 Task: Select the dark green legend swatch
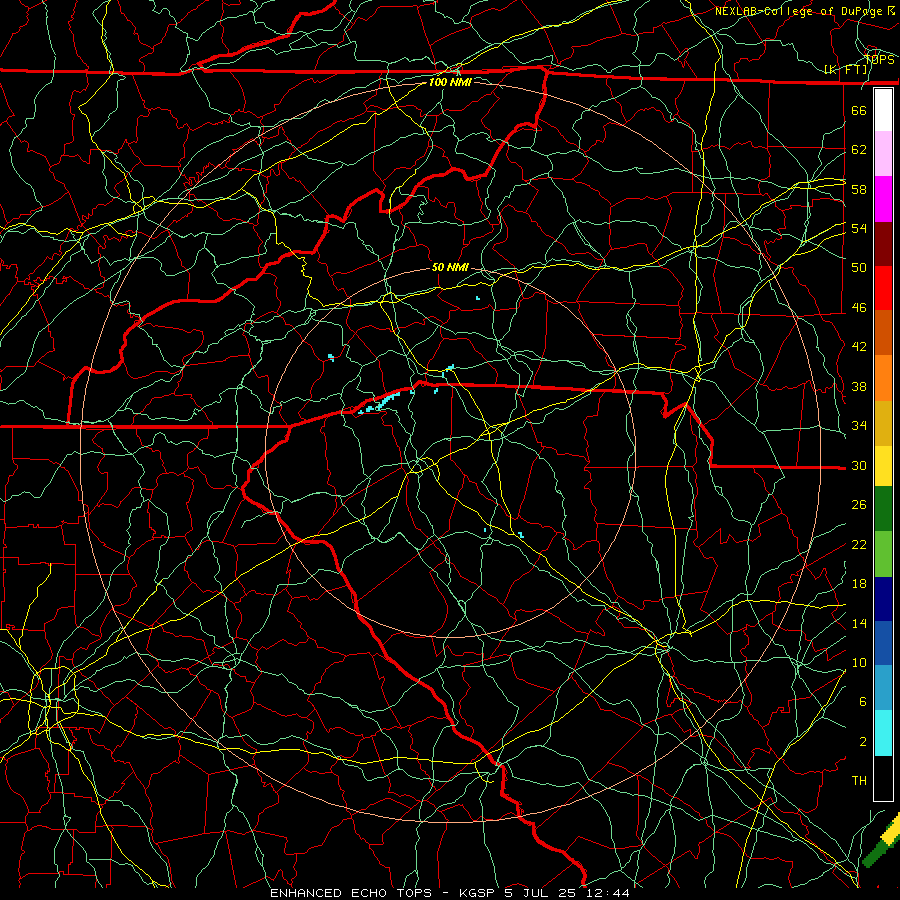click(x=883, y=509)
